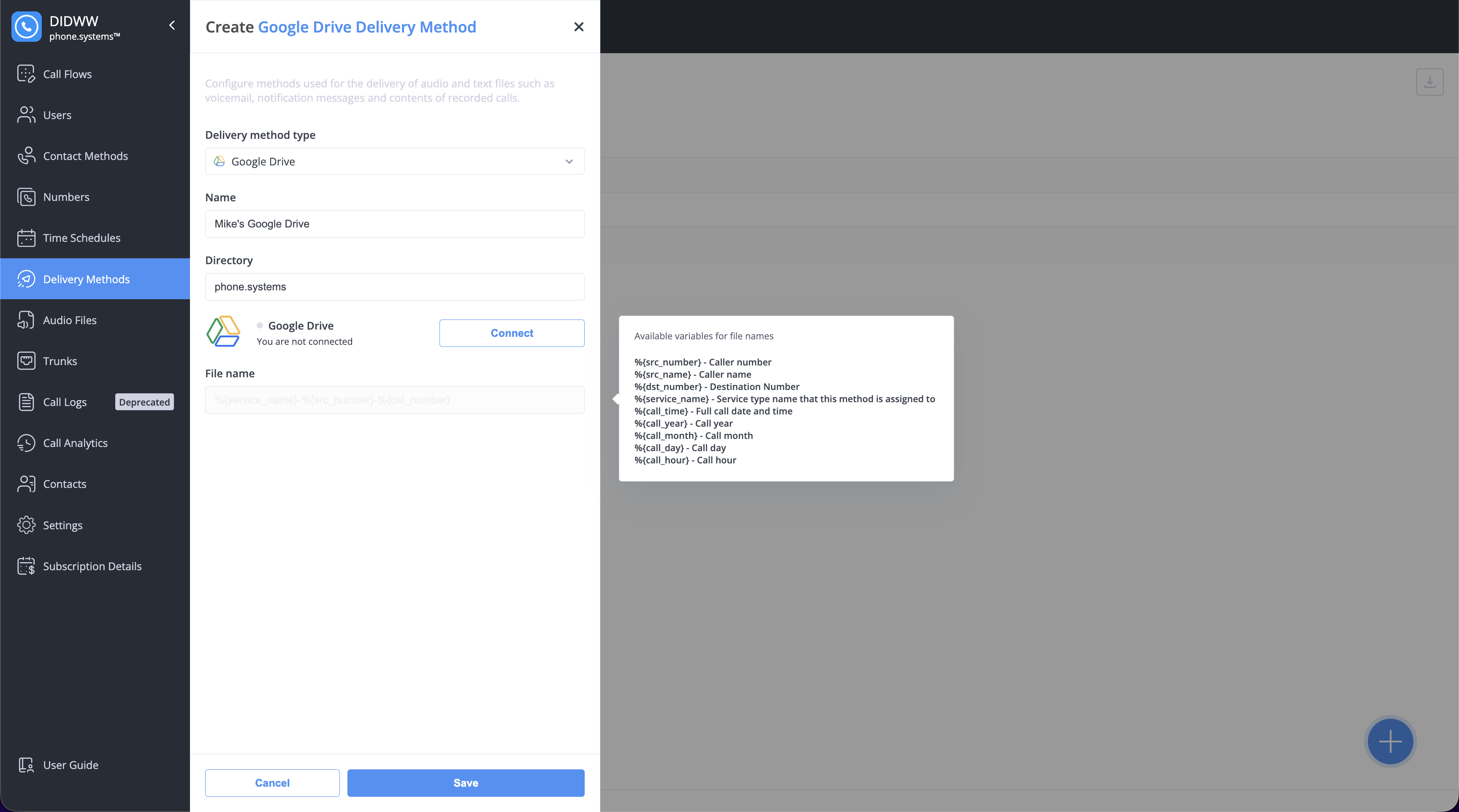Open the Settings menu item

[x=62, y=525]
